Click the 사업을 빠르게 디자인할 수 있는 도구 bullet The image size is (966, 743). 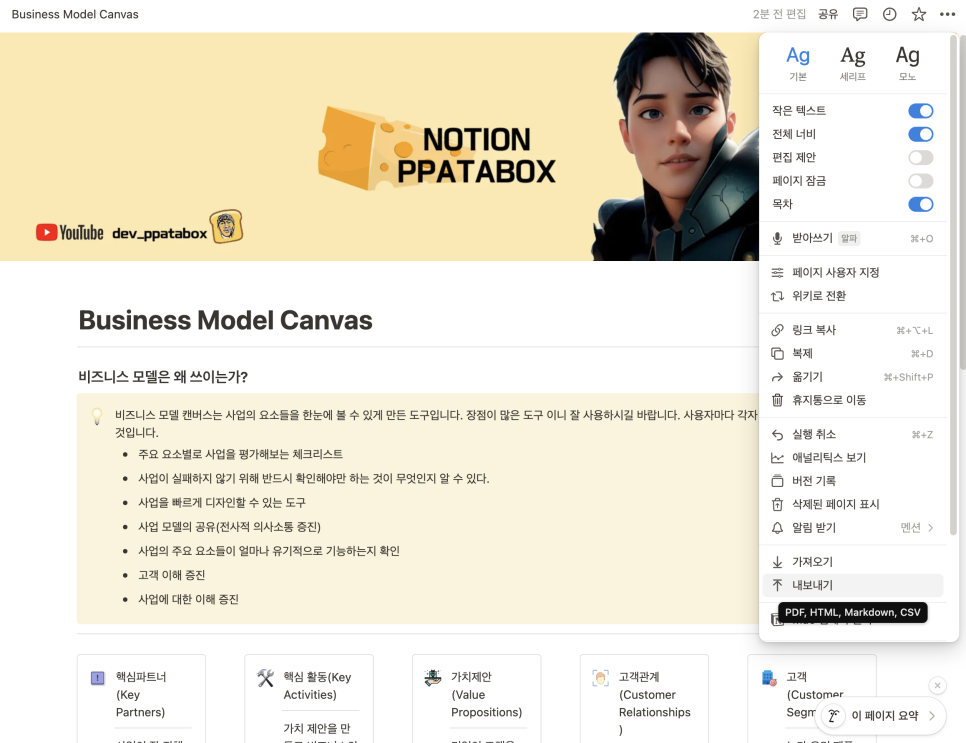[221, 503]
